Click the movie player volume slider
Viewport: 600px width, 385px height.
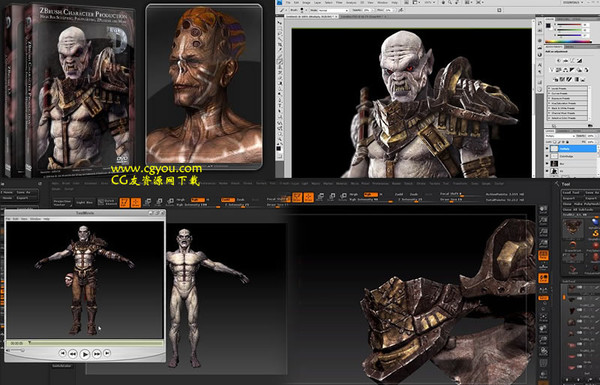pyautogui.click(x=17, y=350)
